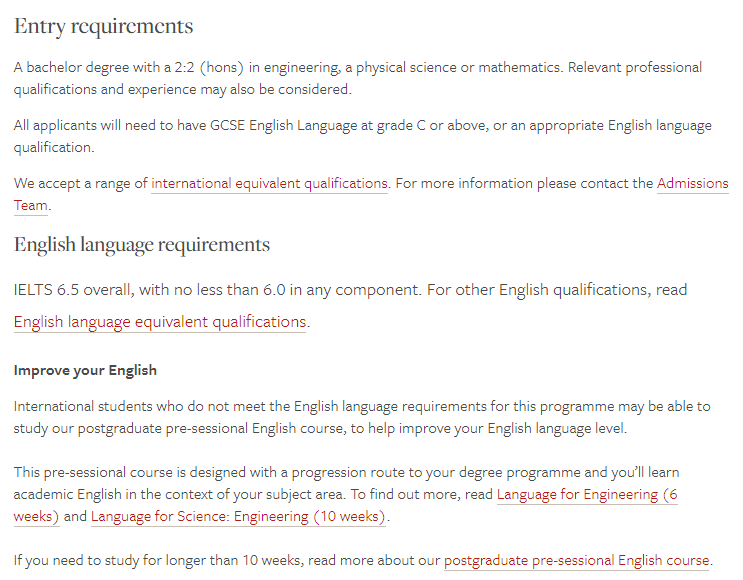Image resolution: width=743 pixels, height=580 pixels.
Task: Click the bachelor degree requirement paragraph
Action: 358,78
